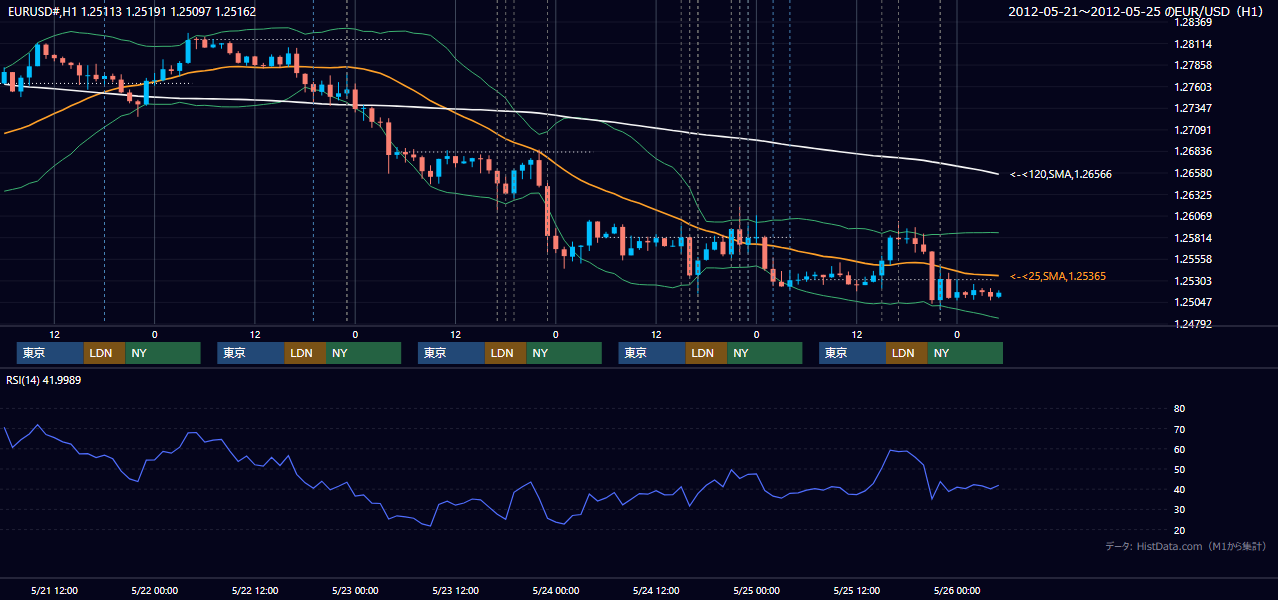Click RSI scale level 60
Screen dimensions: 1278x600
tap(1179, 449)
